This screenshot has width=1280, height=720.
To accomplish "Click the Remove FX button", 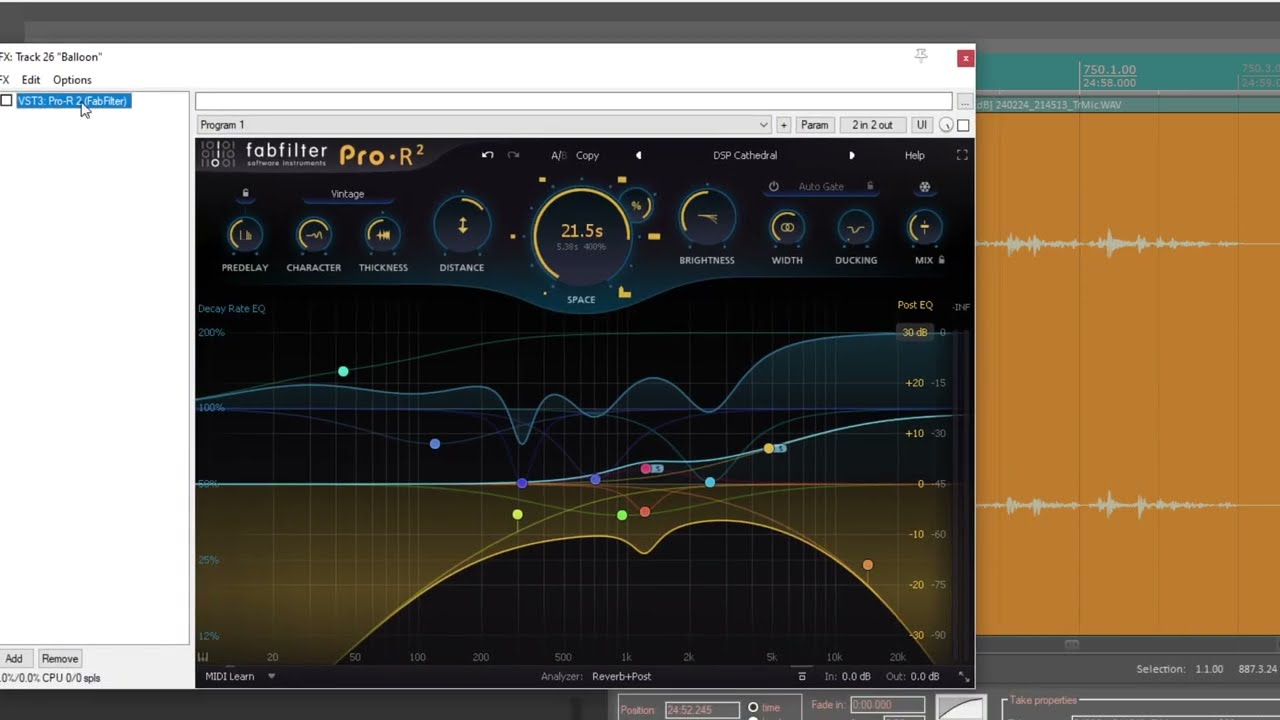I will pyautogui.click(x=60, y=659).
